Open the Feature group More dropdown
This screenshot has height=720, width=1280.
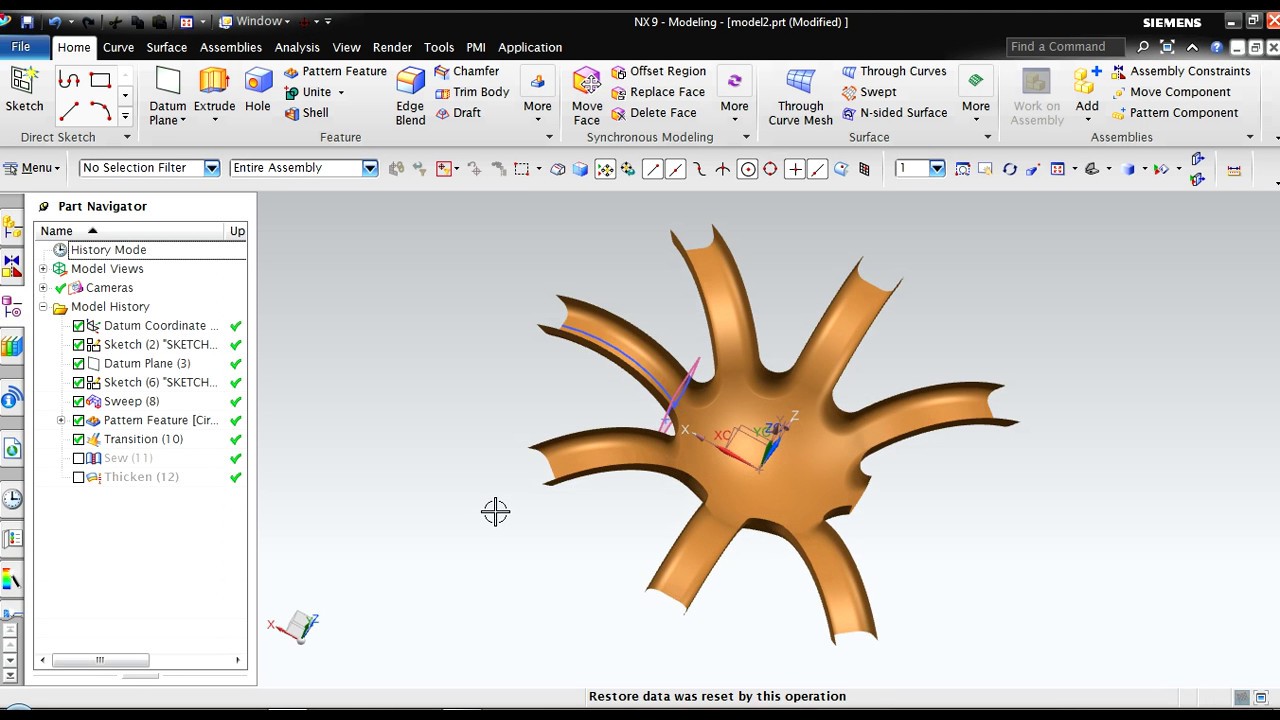[x=537, y=96]
